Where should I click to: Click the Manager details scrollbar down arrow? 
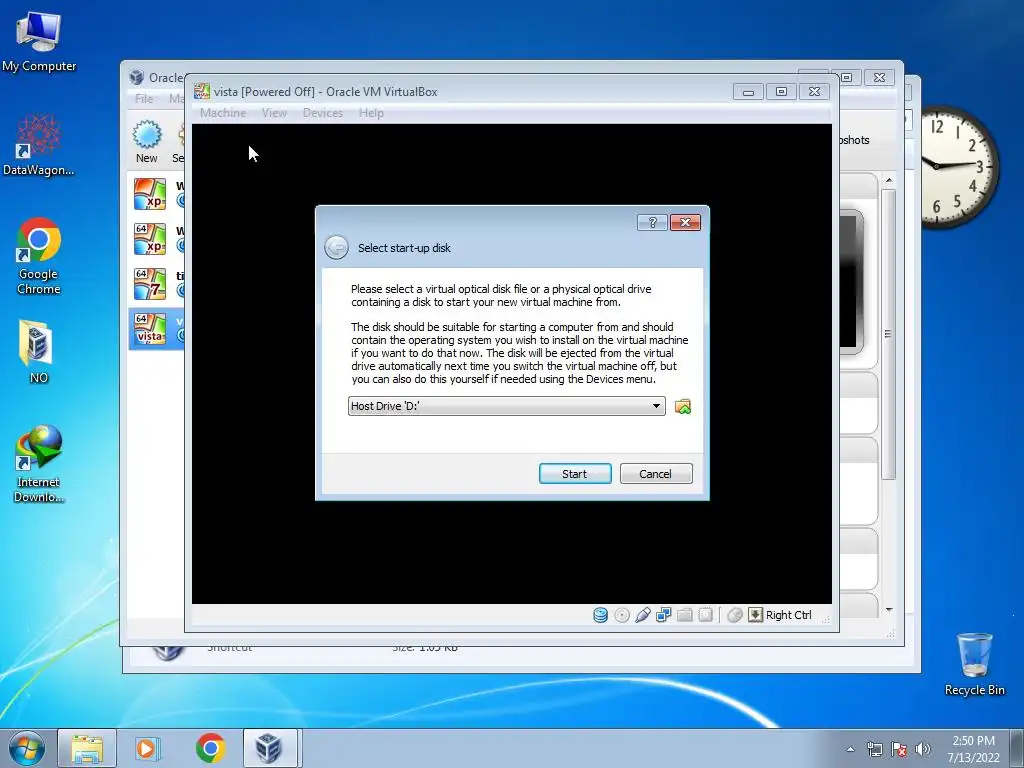889,610
